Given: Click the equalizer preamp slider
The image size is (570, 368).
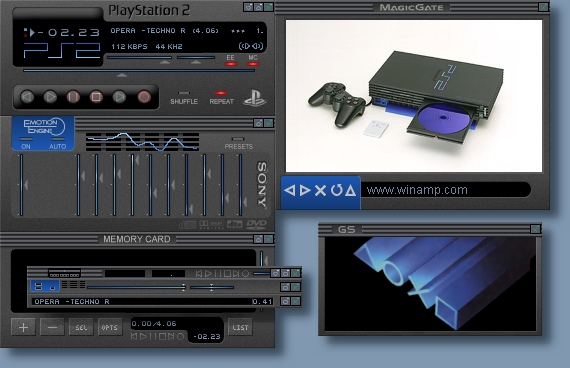Looking at the screenshot, I should click(x=22, y=185).
